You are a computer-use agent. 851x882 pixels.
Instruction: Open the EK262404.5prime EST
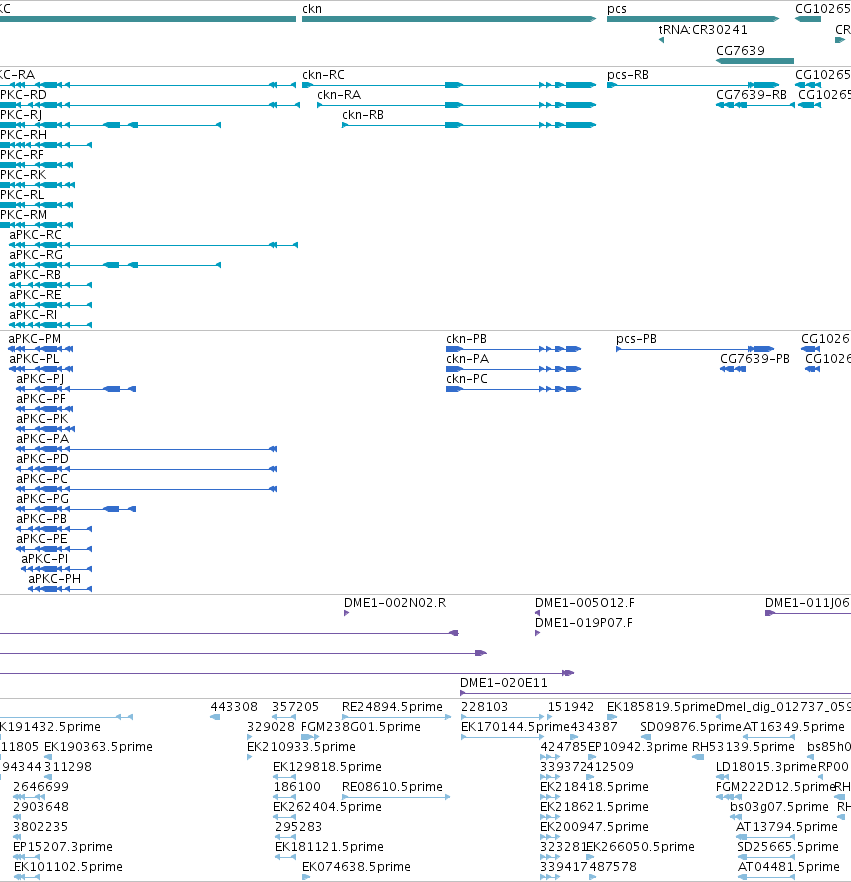coord(284,817)
